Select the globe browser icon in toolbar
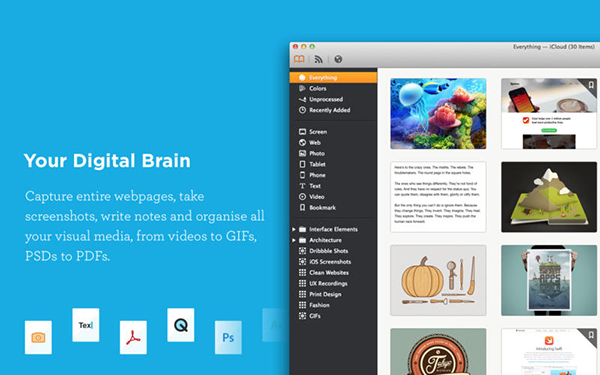The width and height of the screenshot is (600, 375). pyautogui.click(x=338, y=59)
